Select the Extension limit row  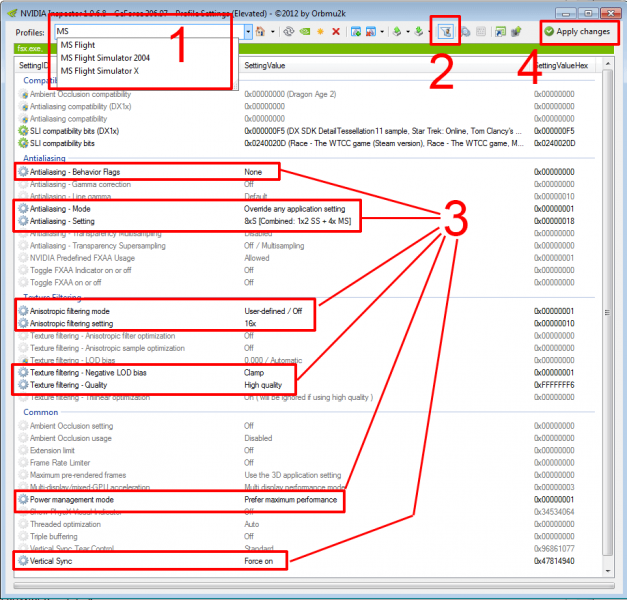pyautogui.click(x=308, y=450)
